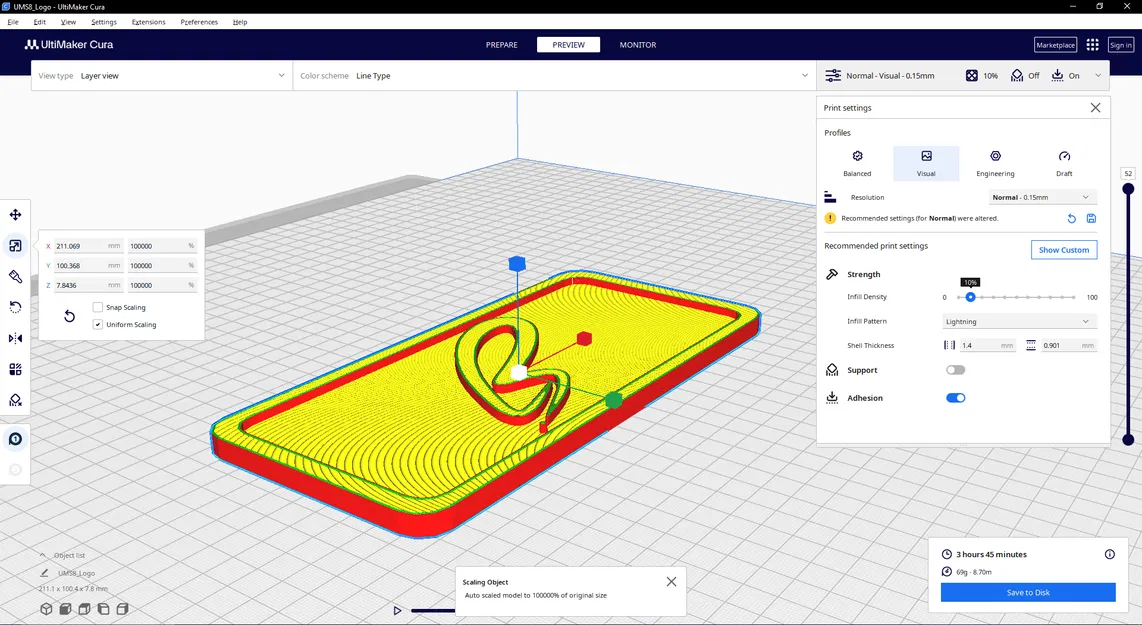Viewport: 1142px width, 625px height.
Task: Close the Print settings panel
Action: click(1095, 108)
